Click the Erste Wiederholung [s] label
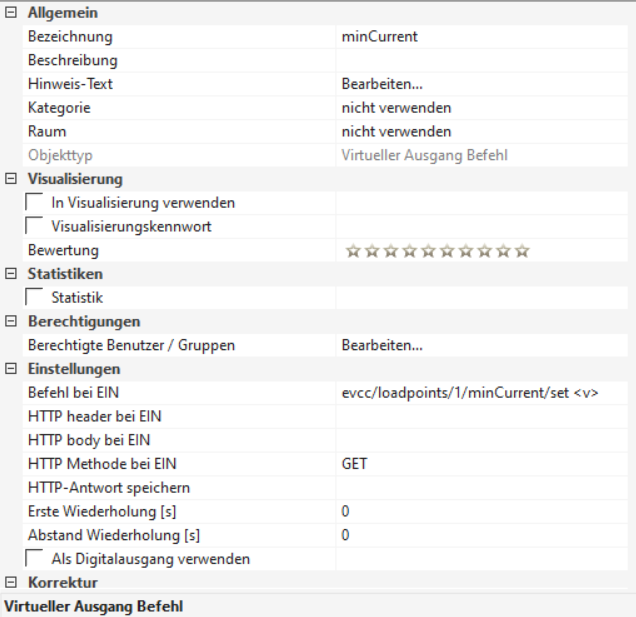 [x=102, y=512]
